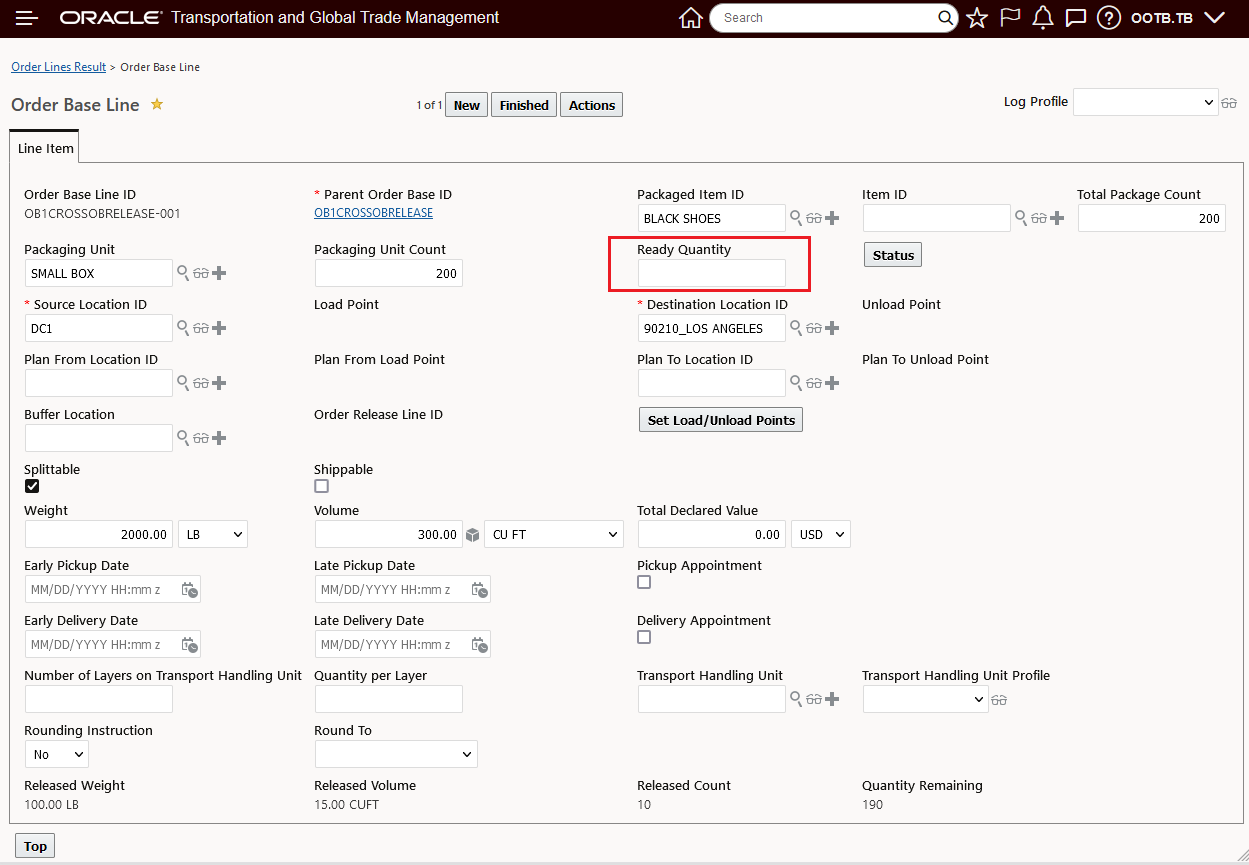The image size is (1249, 865).
Task: Add new Item ID plus icon
Action: pyautogui.click(x=1057, y=218)
